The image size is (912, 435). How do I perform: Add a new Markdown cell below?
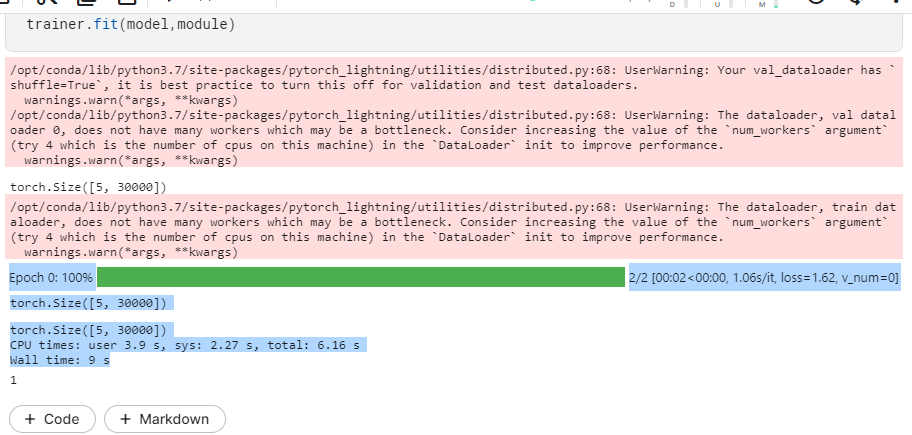pos(165,419)
